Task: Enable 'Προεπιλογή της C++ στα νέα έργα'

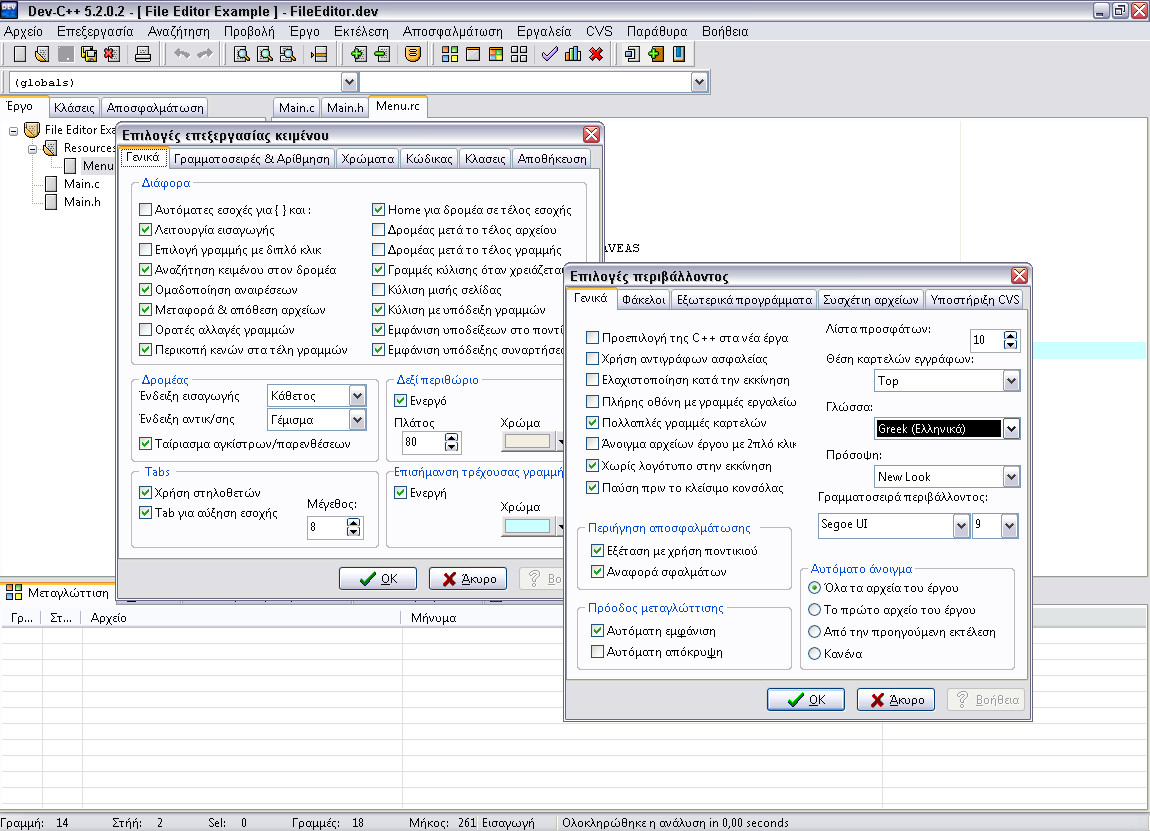Action: pos(593,337)
